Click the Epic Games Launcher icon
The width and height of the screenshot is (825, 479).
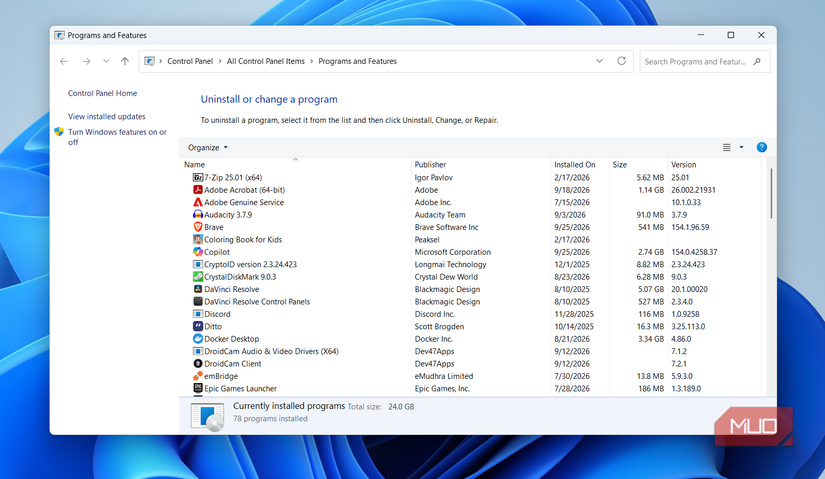click(198, 388)
